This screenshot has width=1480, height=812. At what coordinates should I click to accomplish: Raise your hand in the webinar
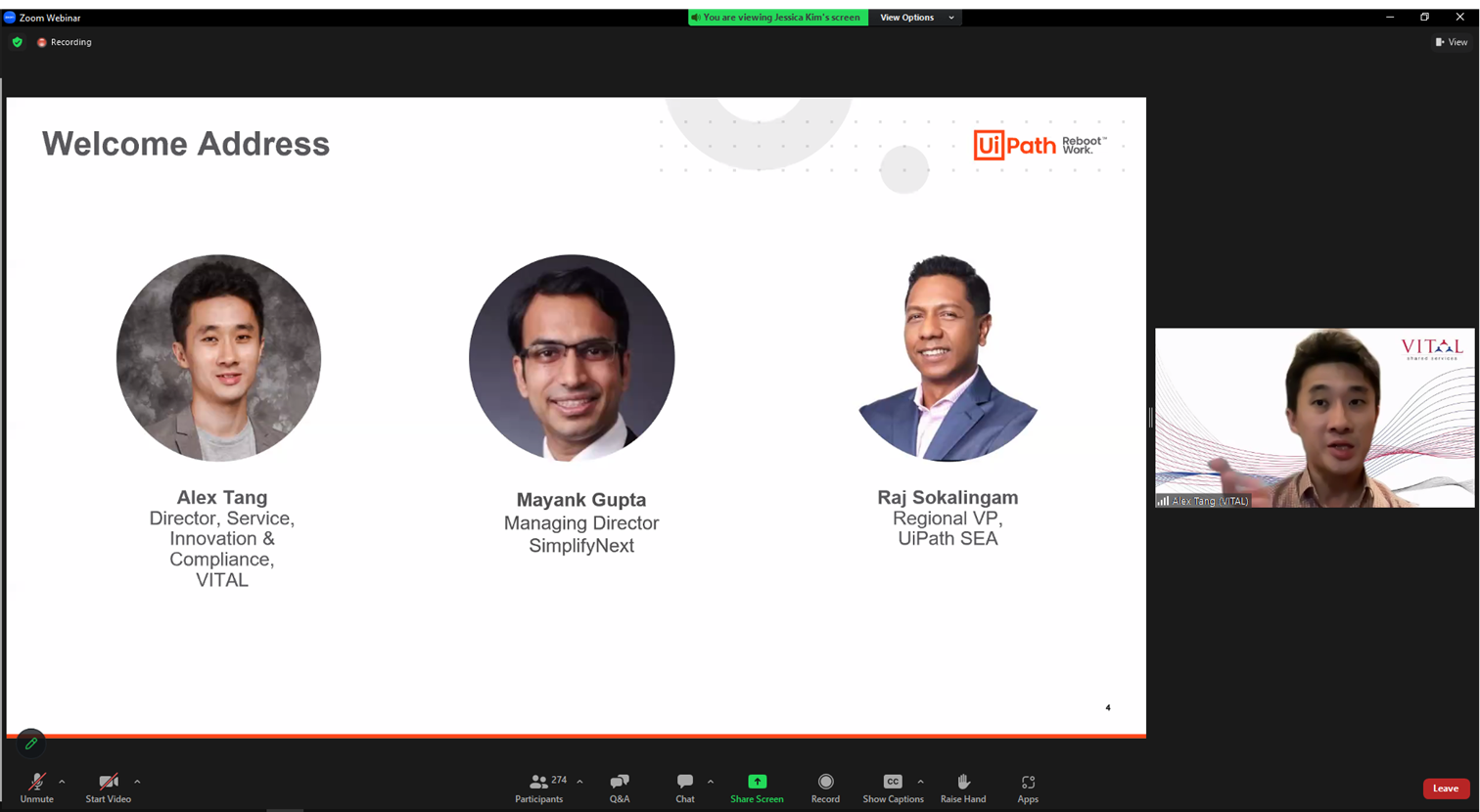(963, 788)
